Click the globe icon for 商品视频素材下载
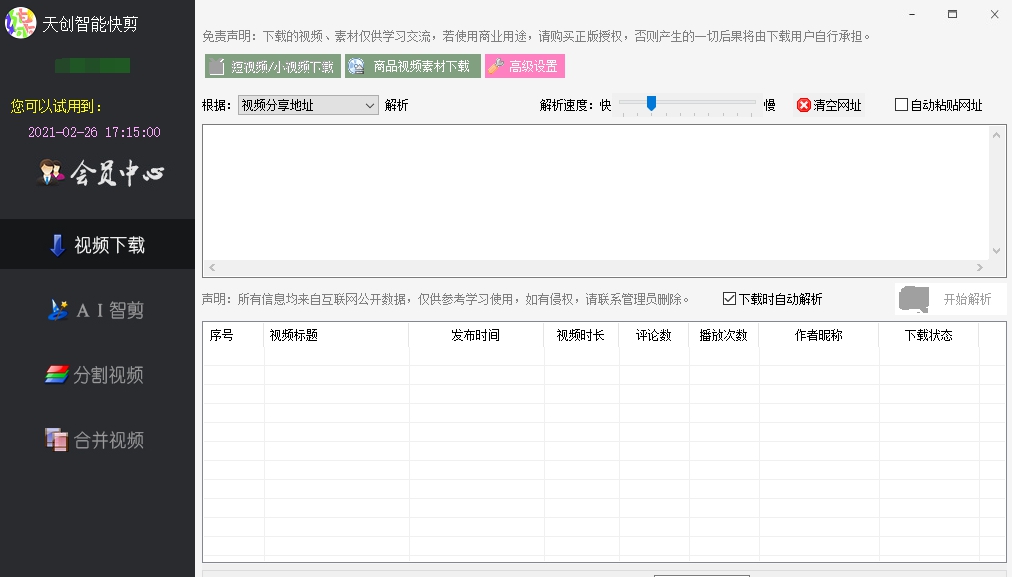1012x577 pixels. pyautogui.click(x=357, y=67)
